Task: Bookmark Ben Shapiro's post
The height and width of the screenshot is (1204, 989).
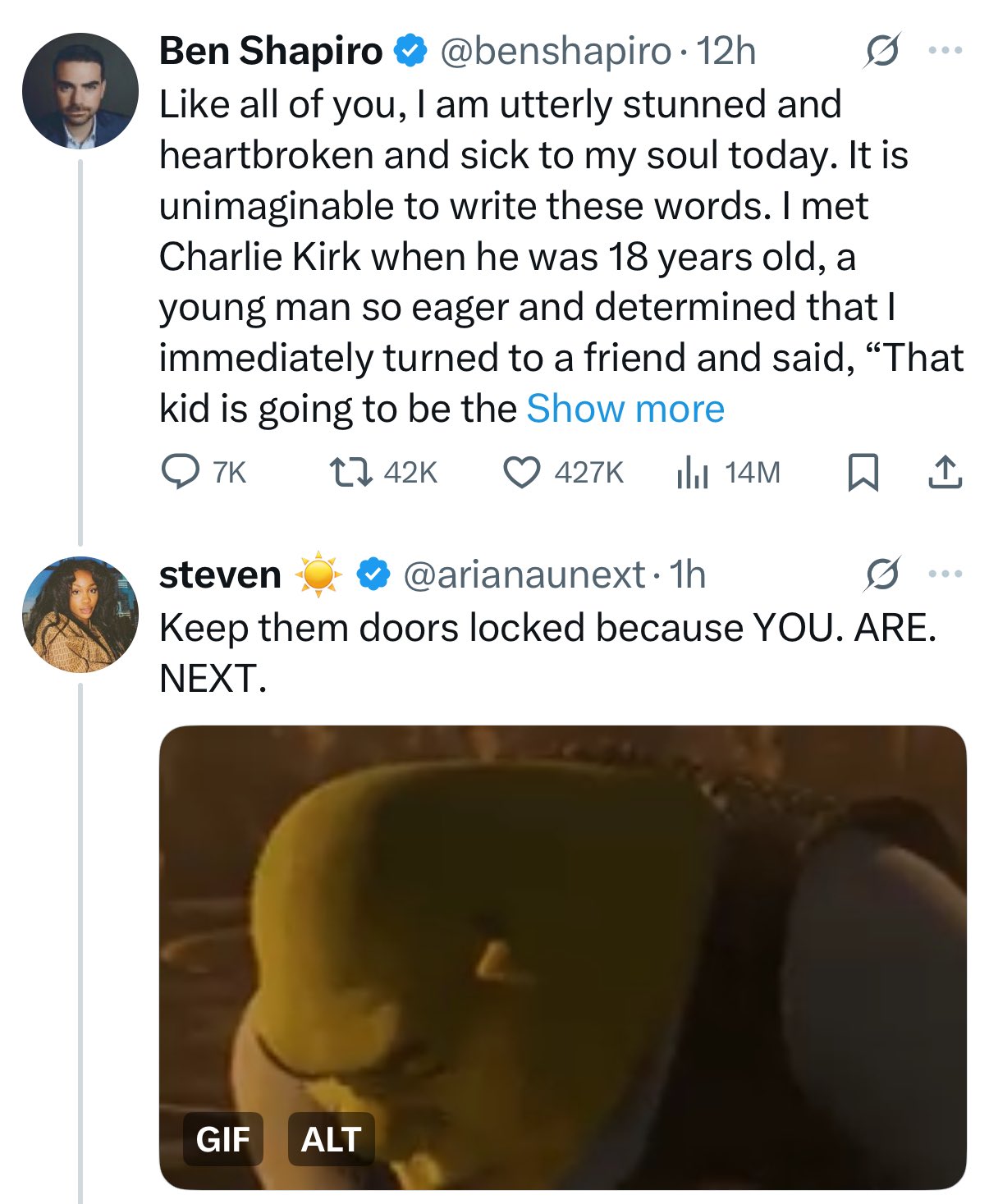Action: click(863, 472)
